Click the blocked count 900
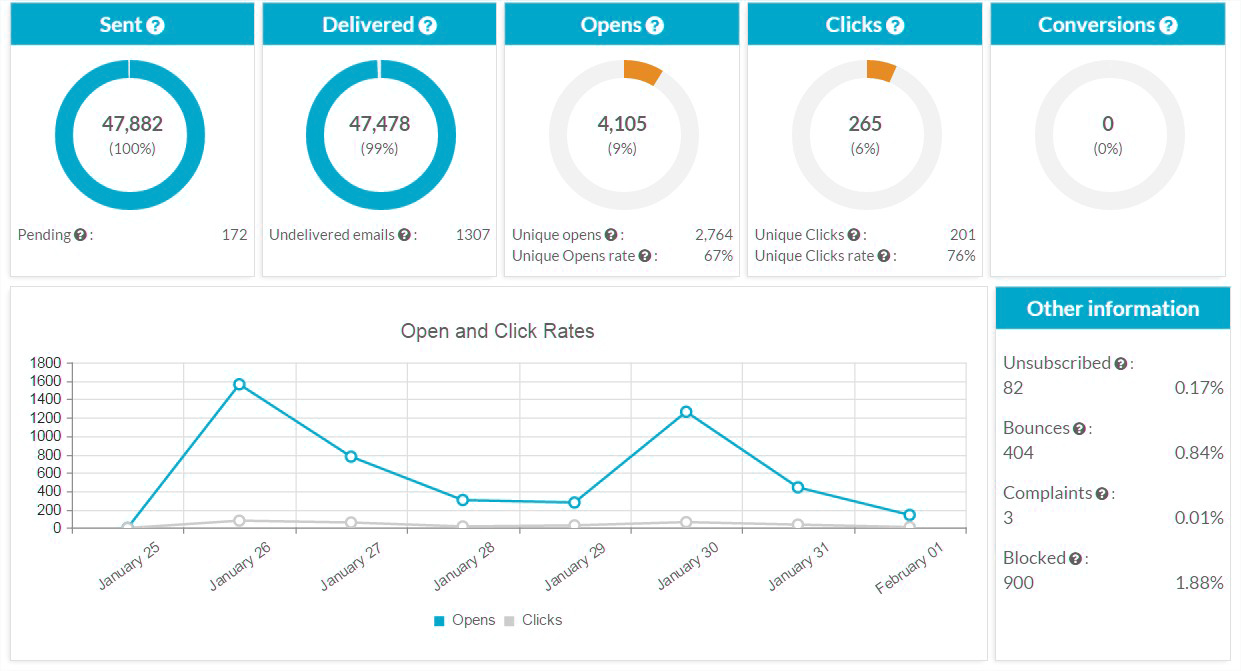The width and height of the screenshot is (1241, 671). pos(1018,583)
